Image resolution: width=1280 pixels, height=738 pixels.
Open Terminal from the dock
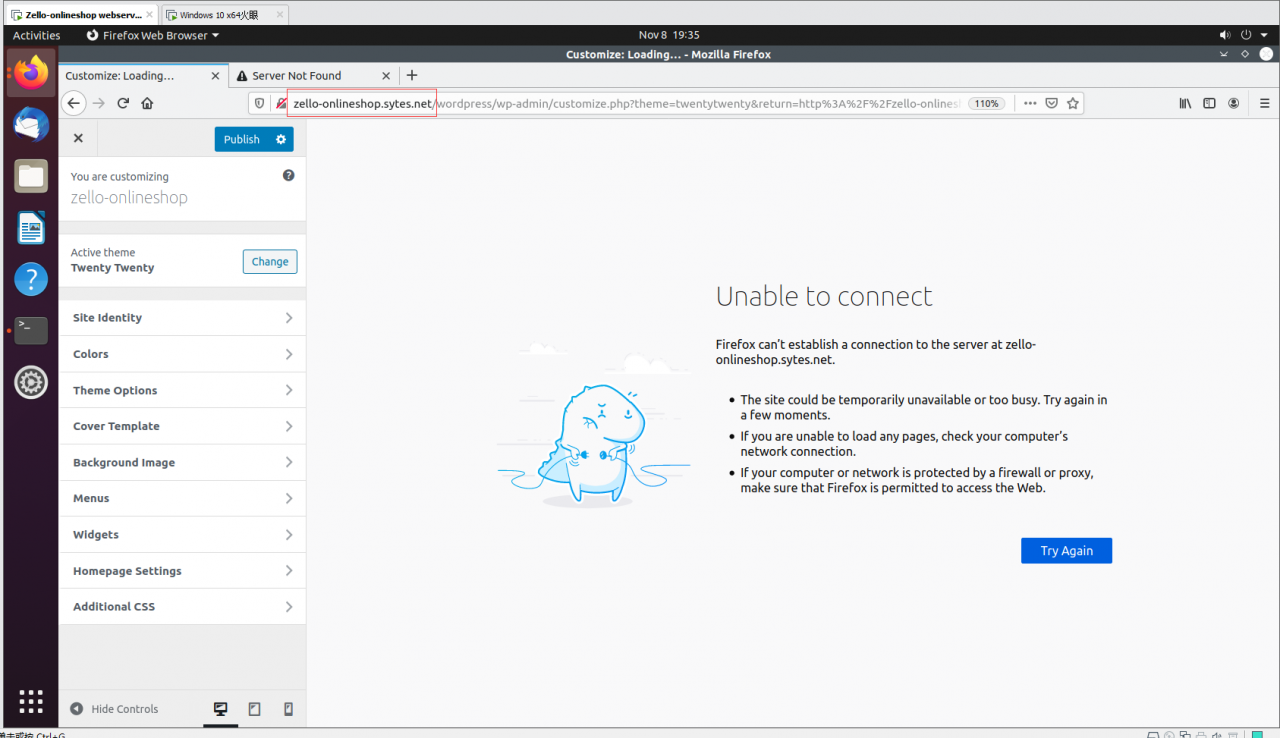(x=31, y=330)
